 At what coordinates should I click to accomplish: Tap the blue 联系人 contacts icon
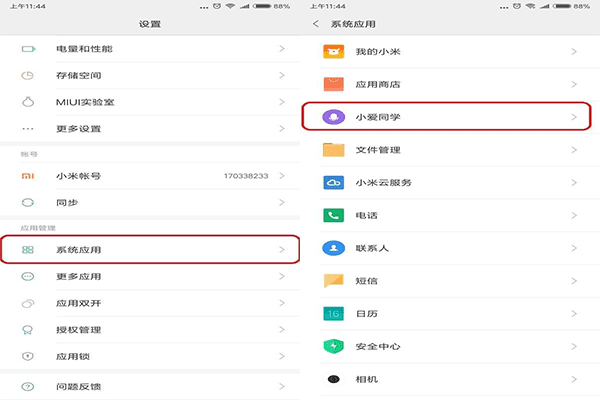tap(334, 248)
